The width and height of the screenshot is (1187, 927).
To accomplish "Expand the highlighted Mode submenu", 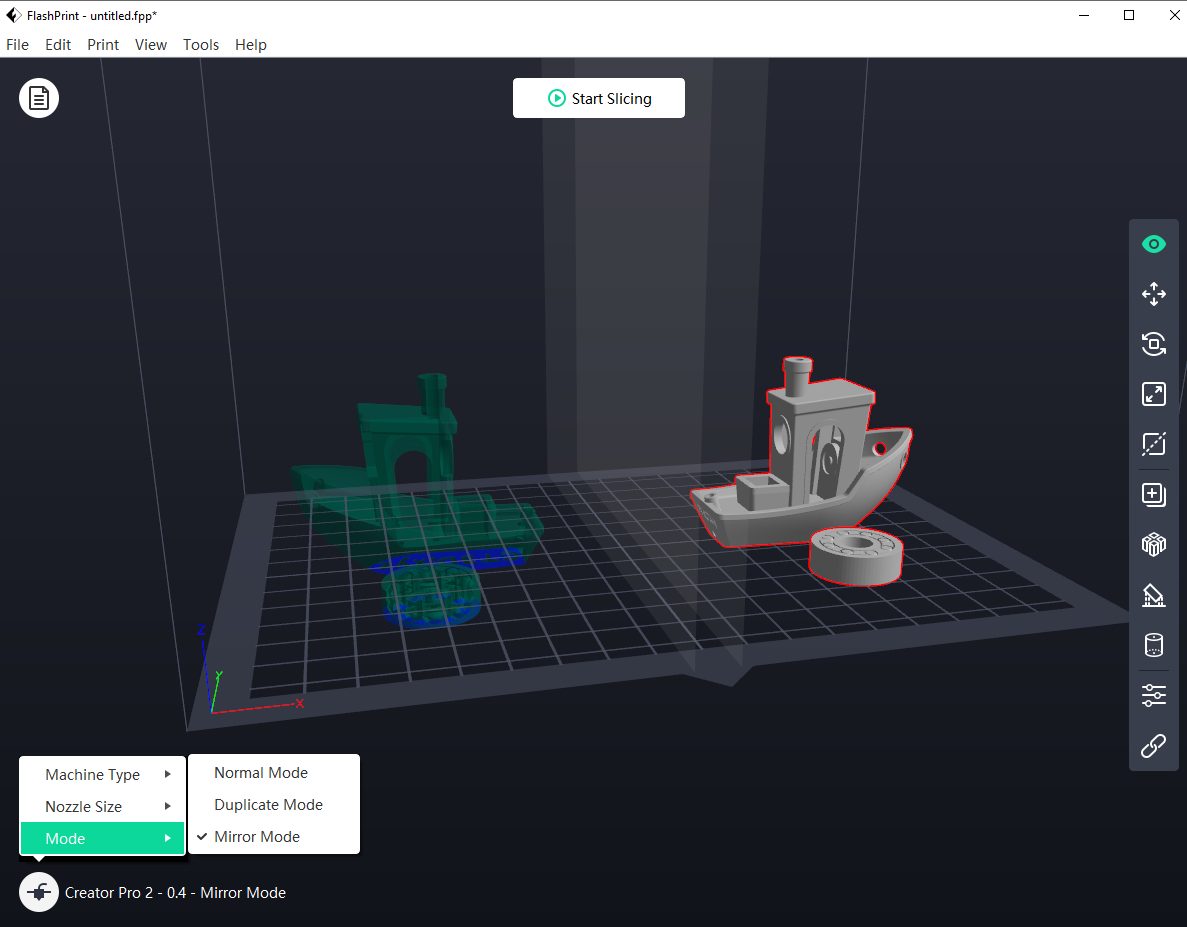I will click(102, 838).
